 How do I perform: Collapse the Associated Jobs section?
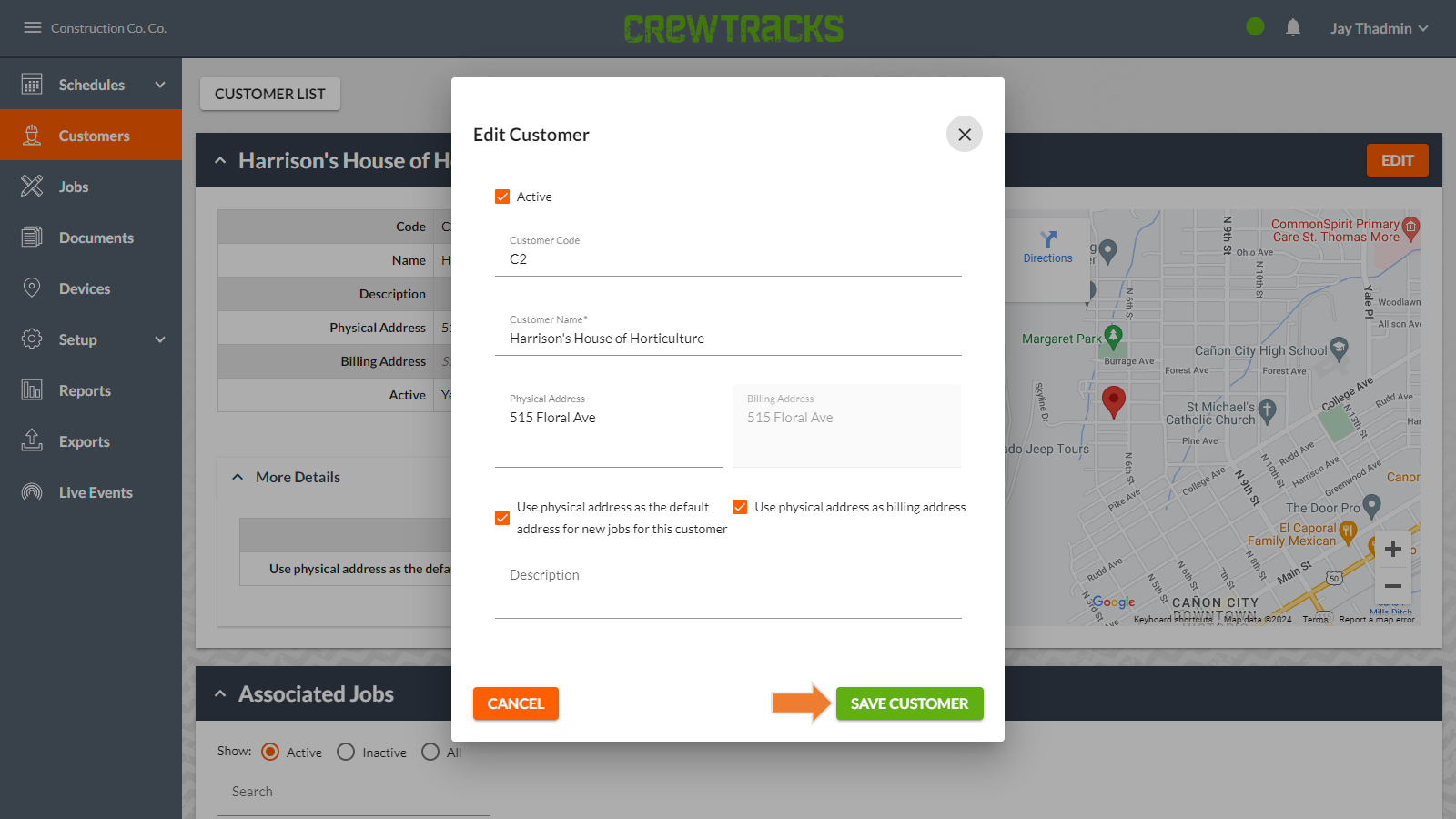point(220,693)
